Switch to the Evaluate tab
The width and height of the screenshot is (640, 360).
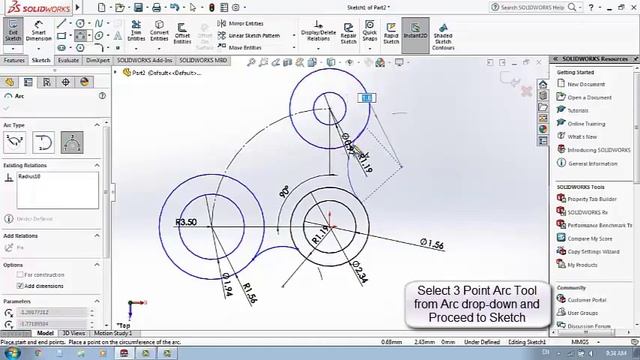point(68,60)
